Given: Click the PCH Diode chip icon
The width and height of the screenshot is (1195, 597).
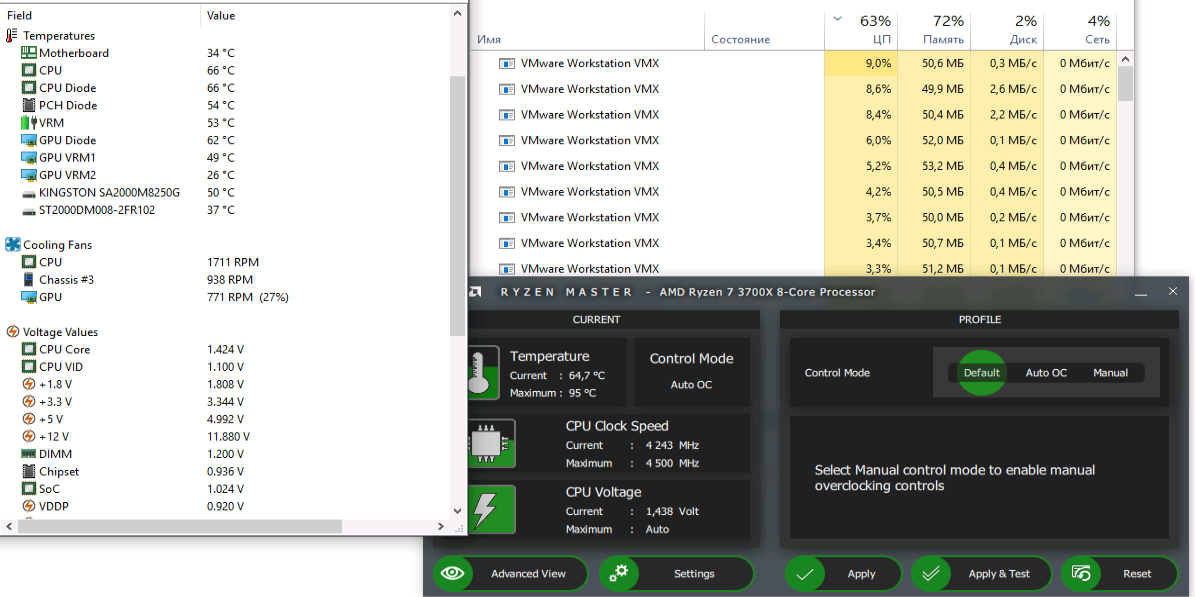Looking at the screenshot, I should (28, 105).
